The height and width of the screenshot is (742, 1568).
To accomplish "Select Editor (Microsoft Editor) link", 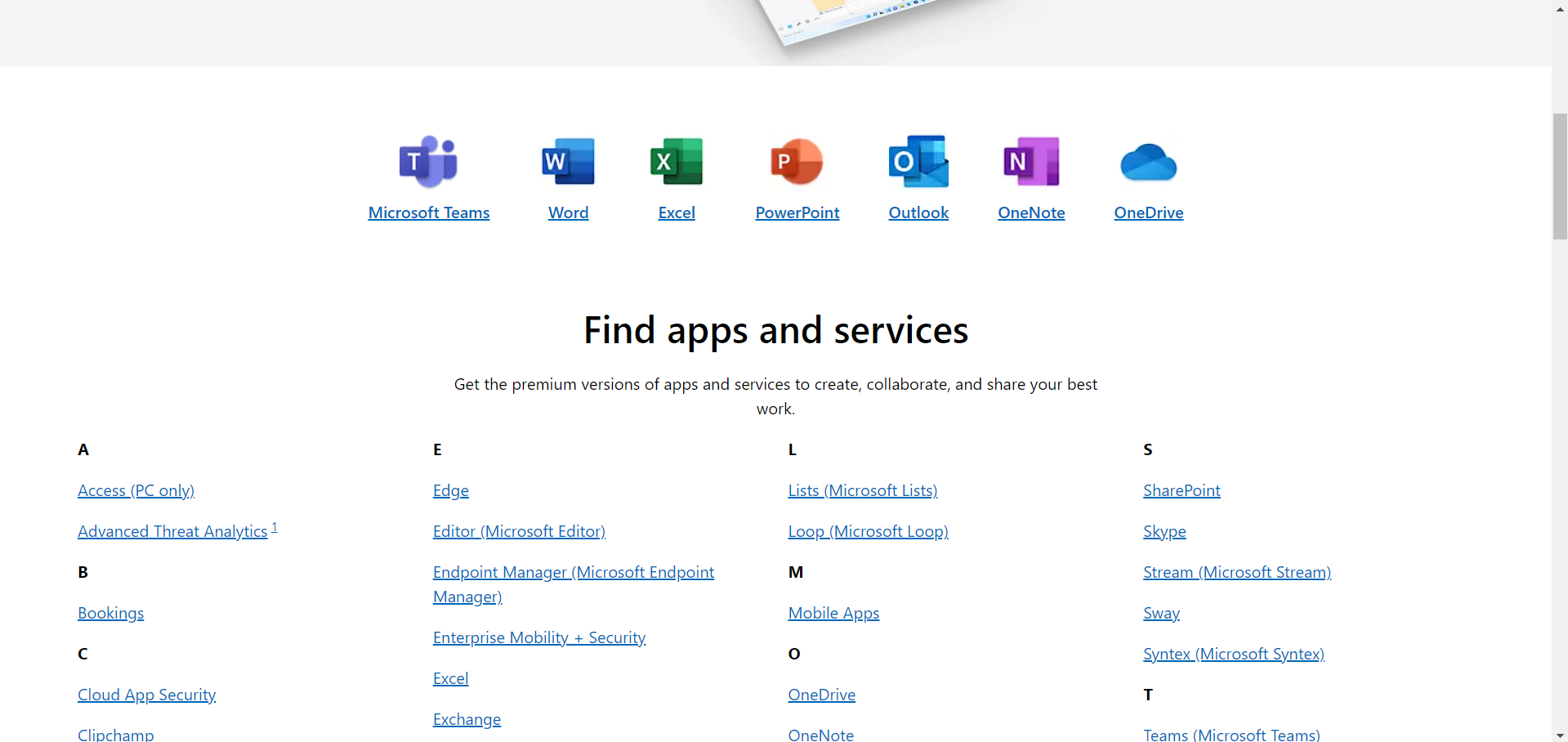I will pos(519,531).
